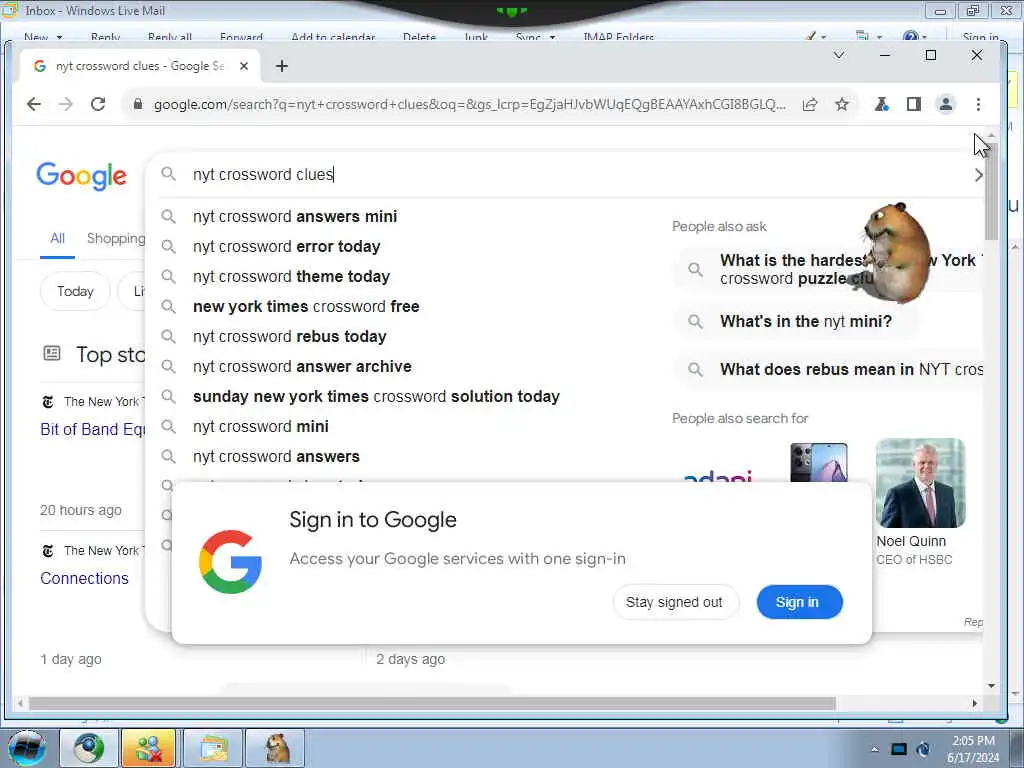Bookmark this page with the star icon
Screen dimensions: 1024x768
point(842,104)
